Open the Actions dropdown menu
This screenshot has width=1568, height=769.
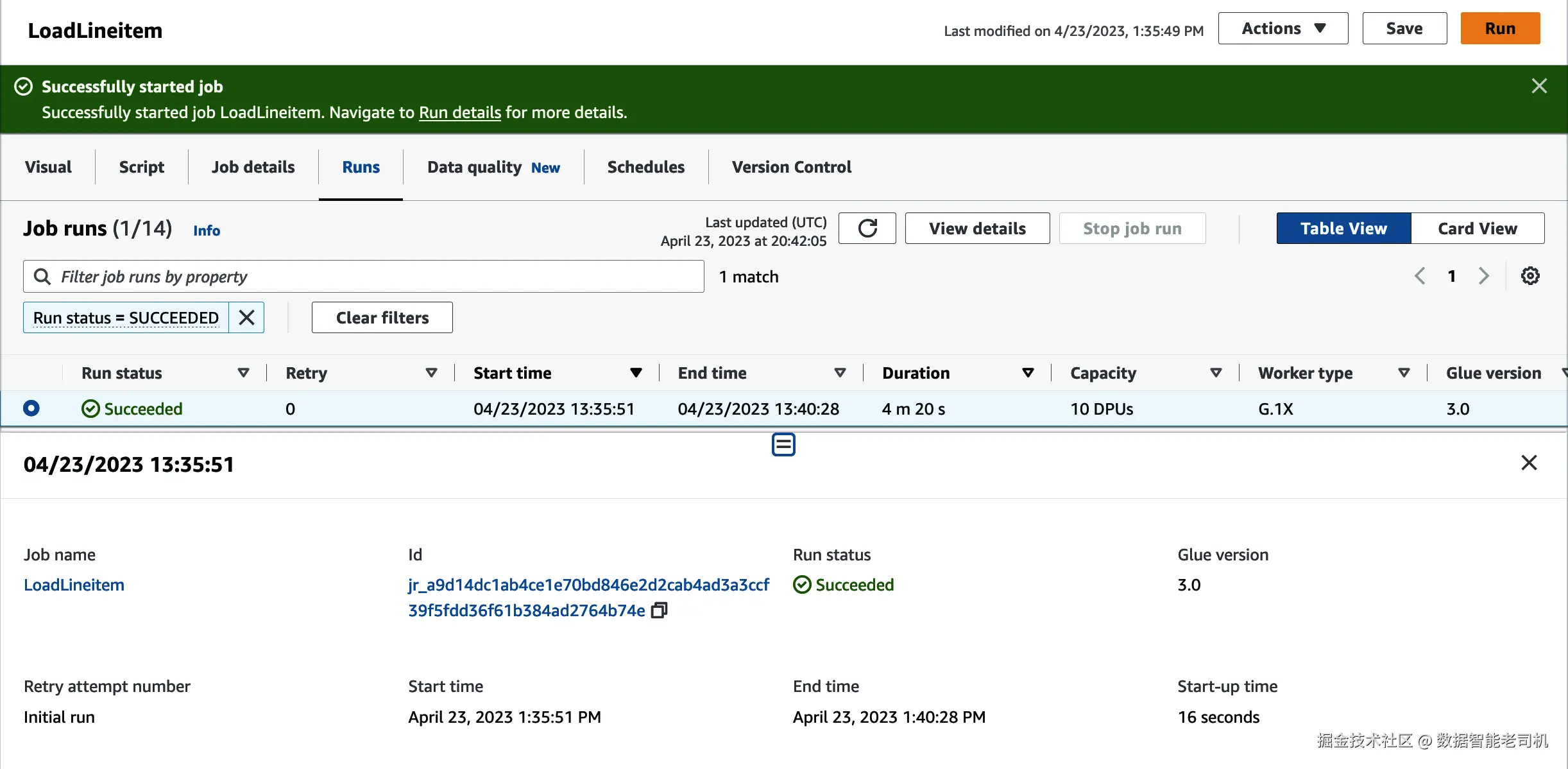[x=1283, y=28]
